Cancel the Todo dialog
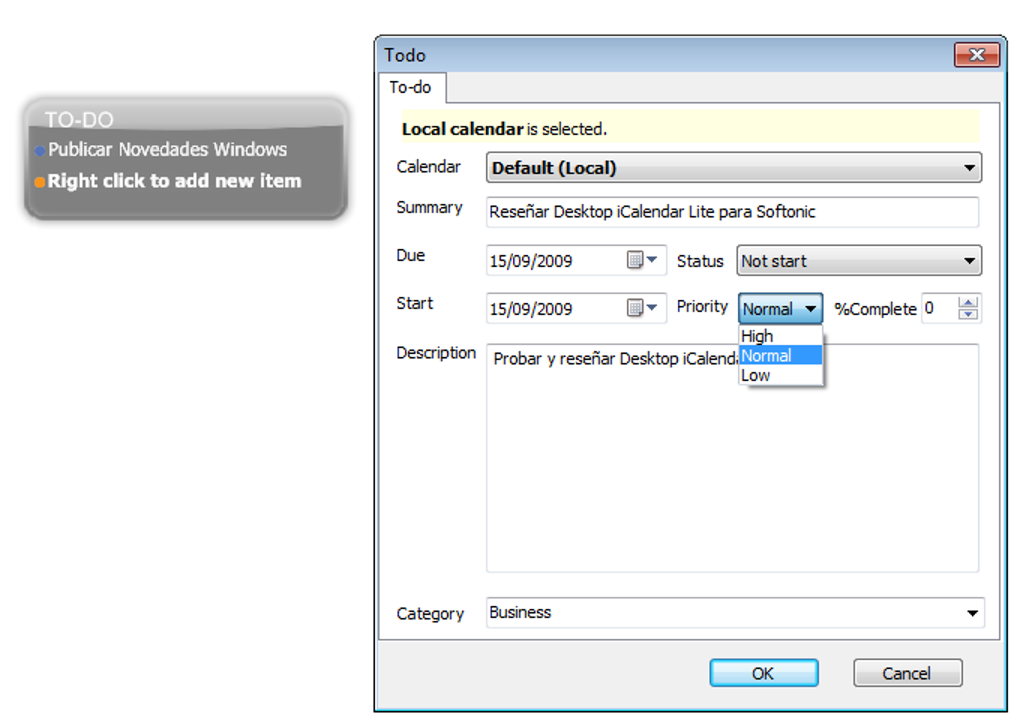This screenshot has width=1020, height=726. pyautogui.click(x=907, y=673)
